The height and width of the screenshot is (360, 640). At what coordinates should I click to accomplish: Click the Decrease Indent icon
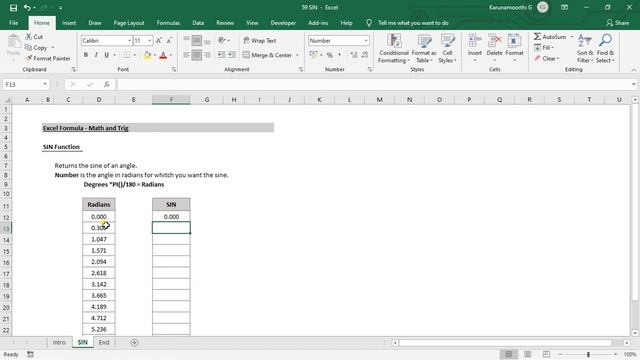221,55
